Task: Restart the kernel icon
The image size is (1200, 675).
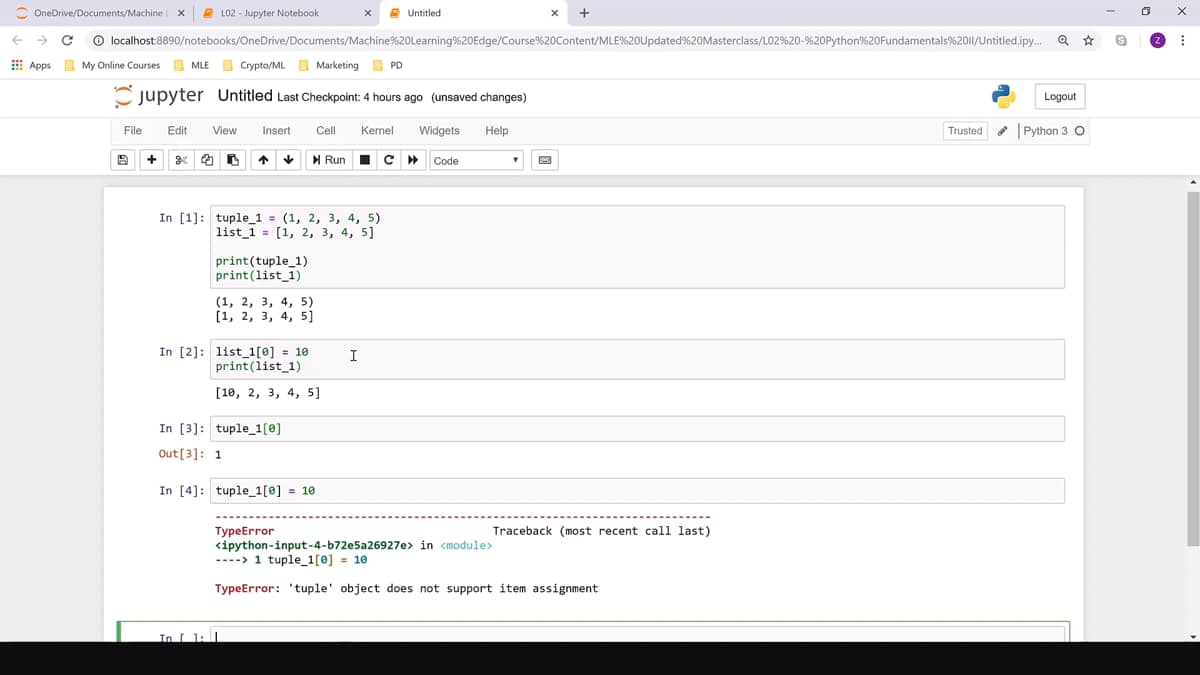Action: 388,160
